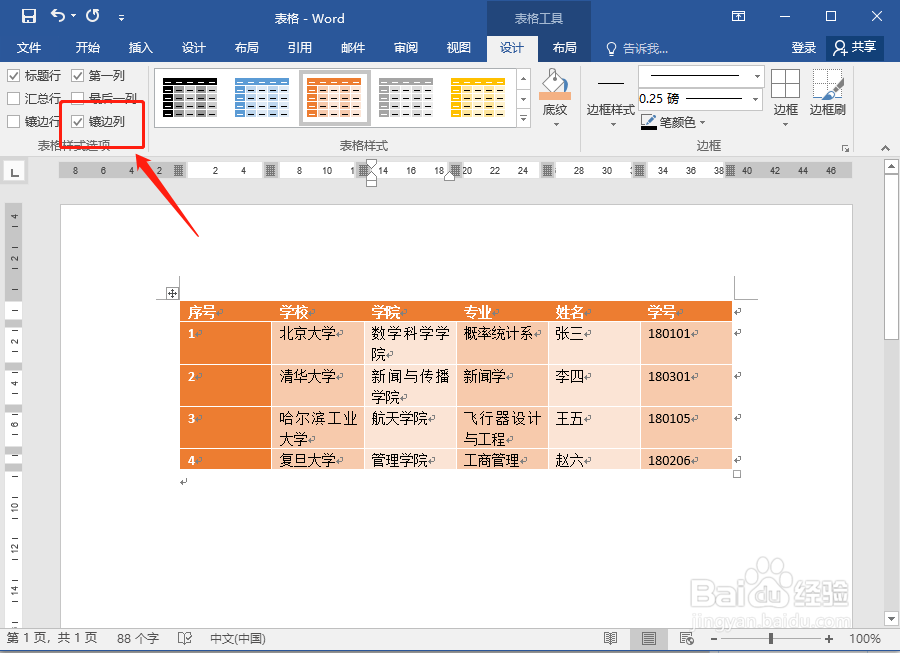This screenshot has height=653, width=900.
Task: Click the page count status 第1页,共1页
Action: [52, 638]
